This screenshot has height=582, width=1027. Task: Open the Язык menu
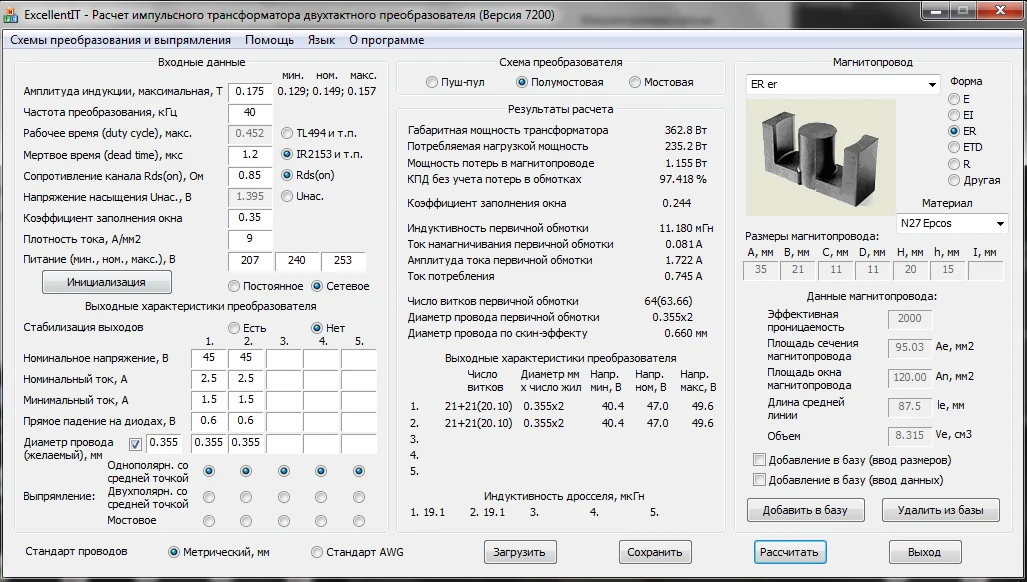(x=321, y=40)
